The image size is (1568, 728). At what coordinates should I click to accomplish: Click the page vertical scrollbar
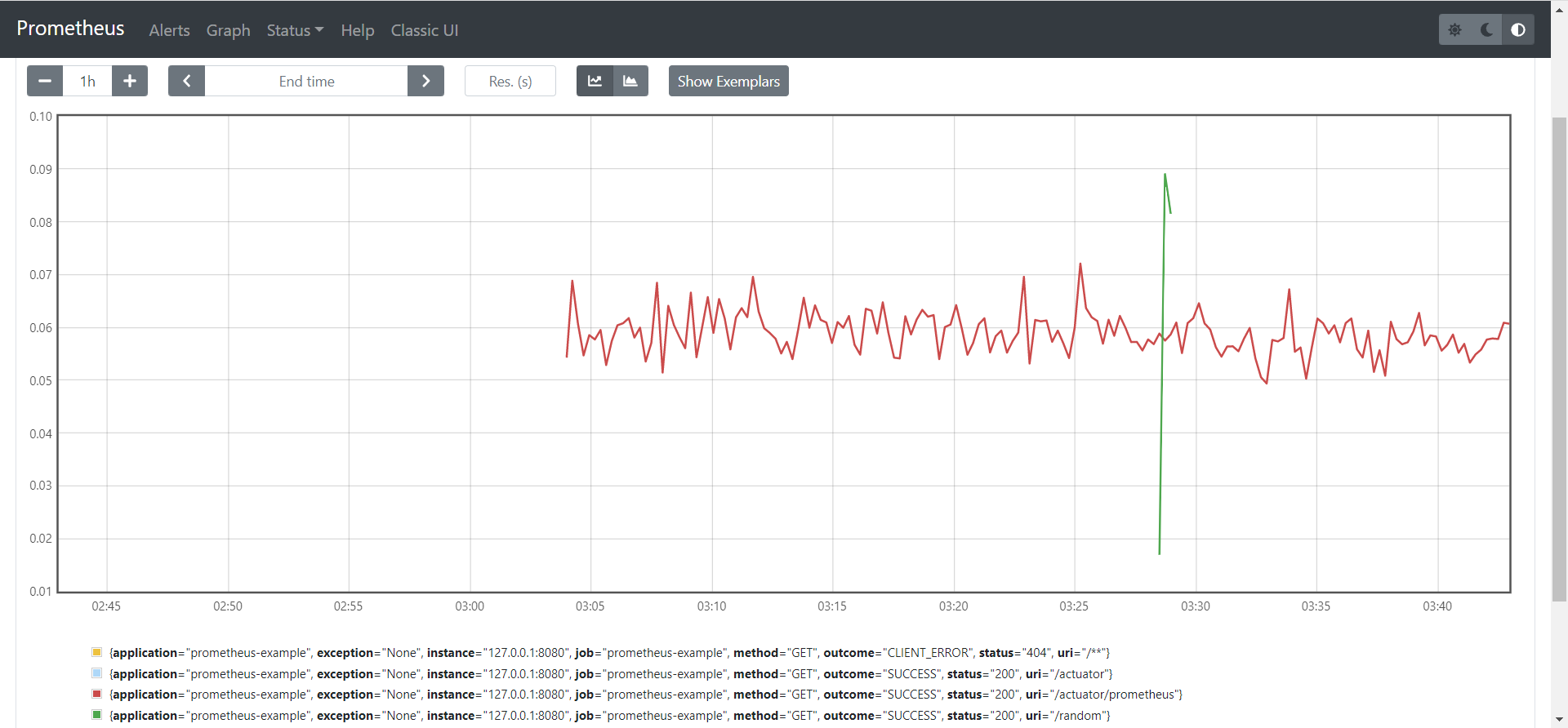(1559, 359)
